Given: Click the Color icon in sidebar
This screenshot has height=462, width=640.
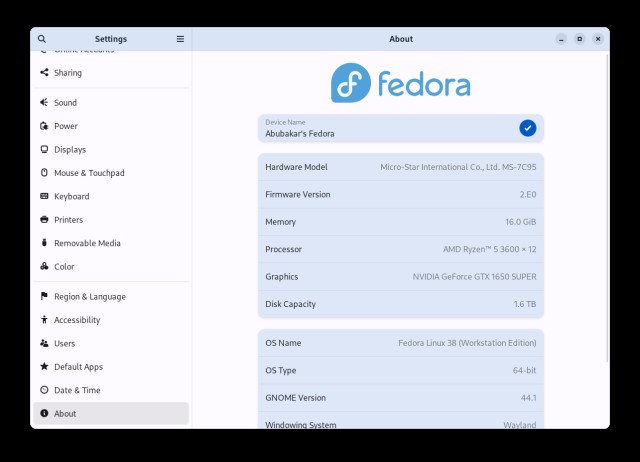Looking at the screenshot, I should click(x=44, y=266).
